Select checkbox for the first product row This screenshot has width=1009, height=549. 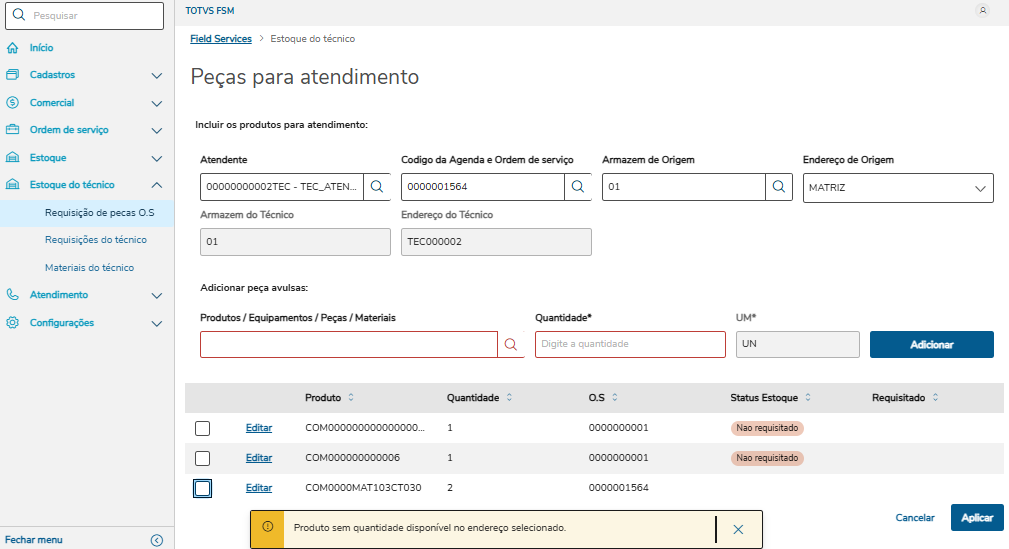click(x=203, y=428)
